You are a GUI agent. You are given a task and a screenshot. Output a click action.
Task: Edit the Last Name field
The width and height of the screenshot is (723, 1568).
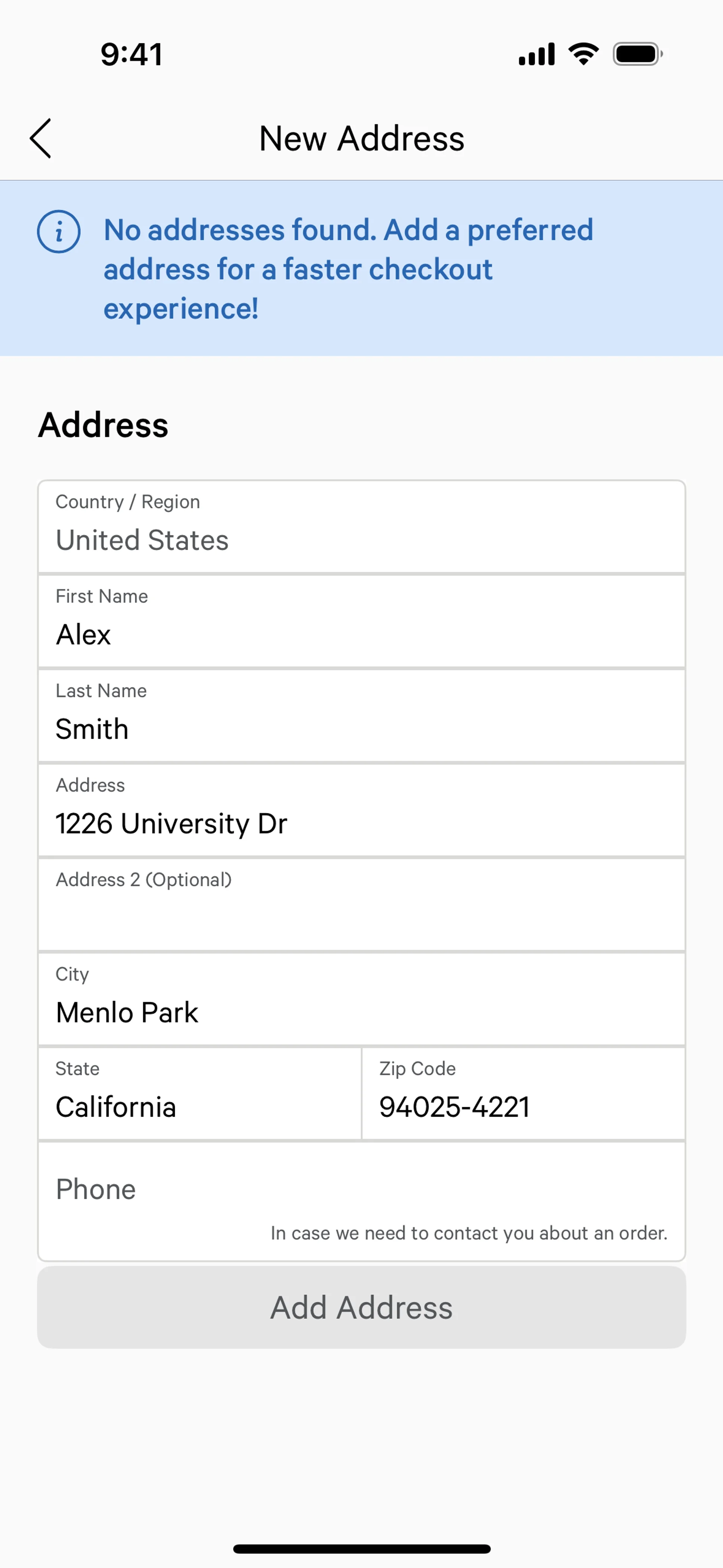[361, 716]
